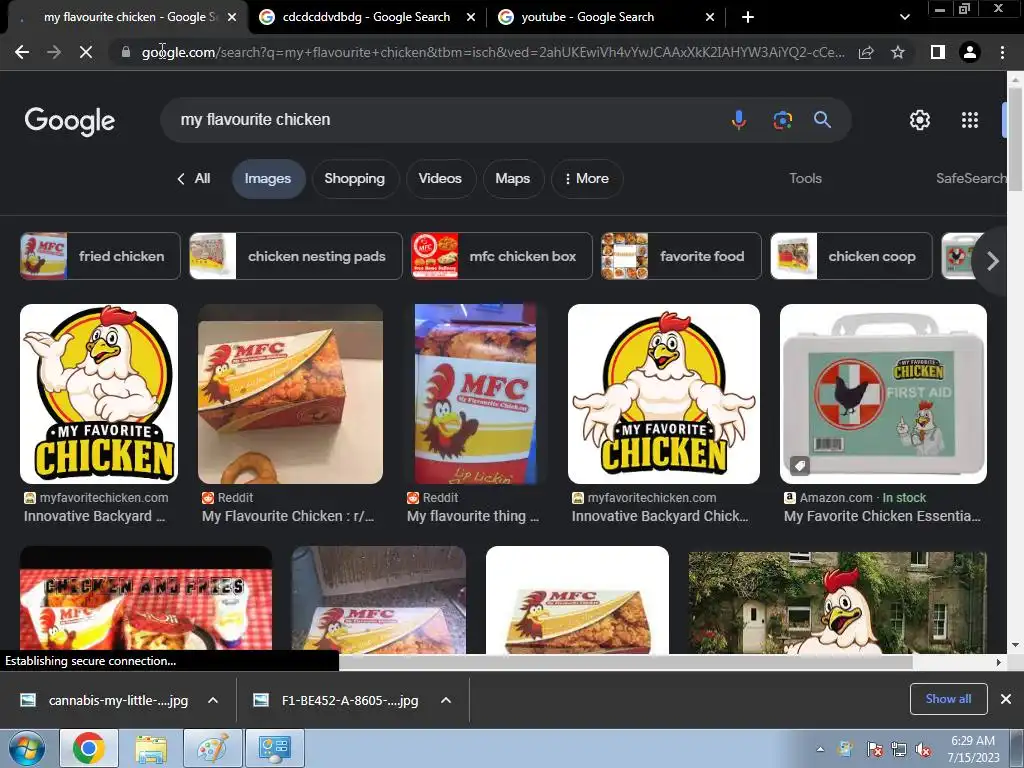Close the 'cdcdcddvdbdg' tab
Viewport: 1024px width, 768px height.
tap(471, 17)
